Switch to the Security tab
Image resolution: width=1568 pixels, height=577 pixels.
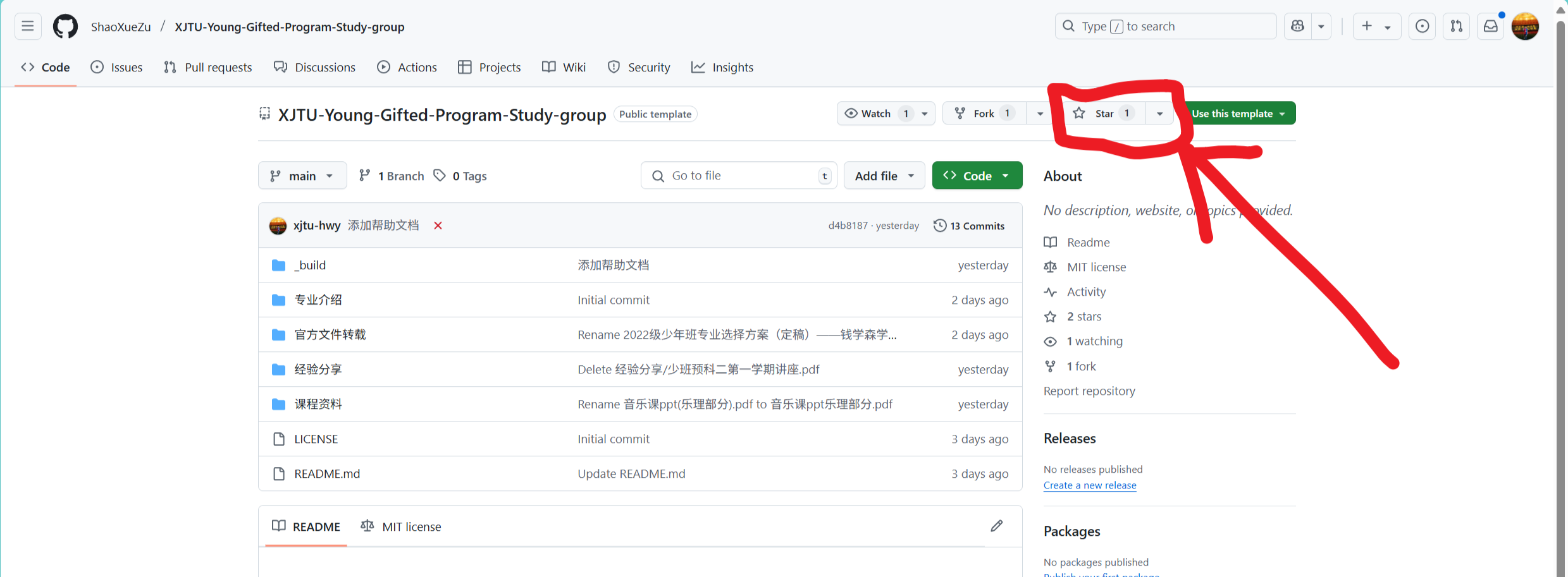coord(639,67)
